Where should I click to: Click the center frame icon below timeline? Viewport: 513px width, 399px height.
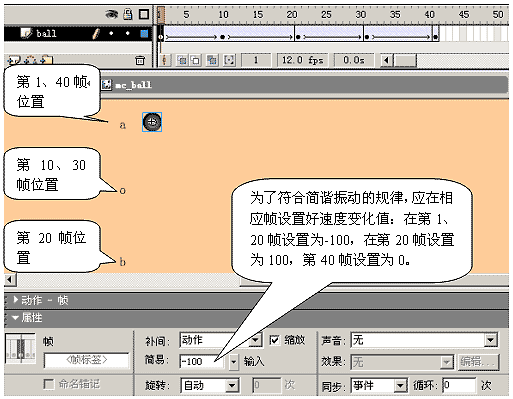[x=164, y=60]
